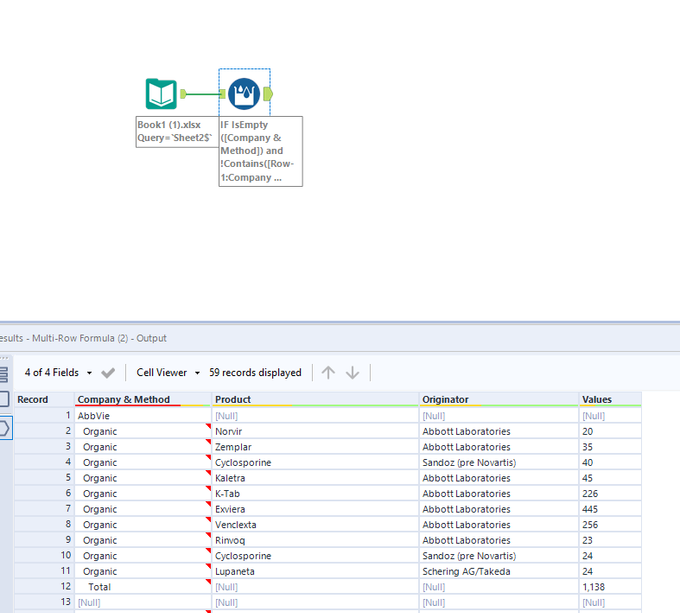Select the Norvir product cell

315,431
